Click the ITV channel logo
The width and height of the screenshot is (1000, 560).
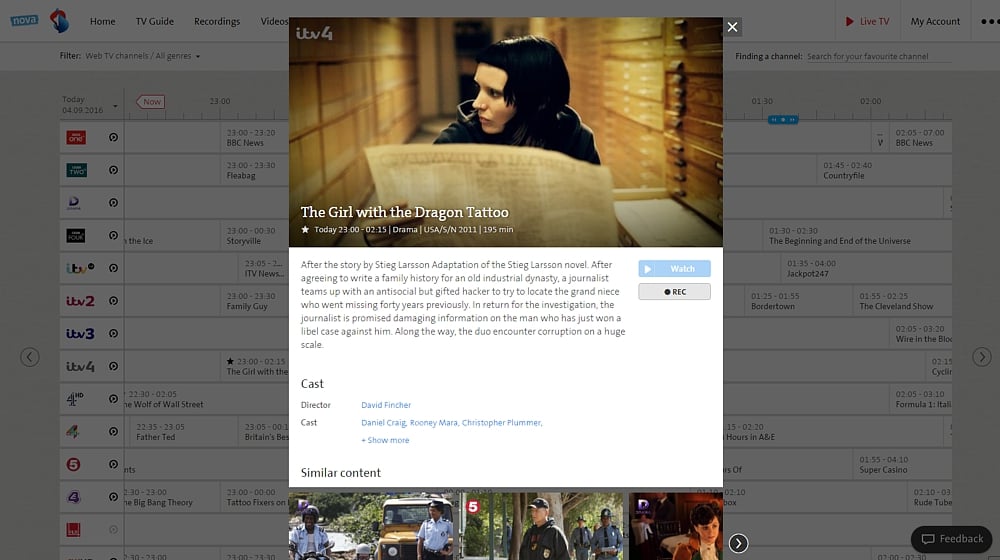click(80, 268)
